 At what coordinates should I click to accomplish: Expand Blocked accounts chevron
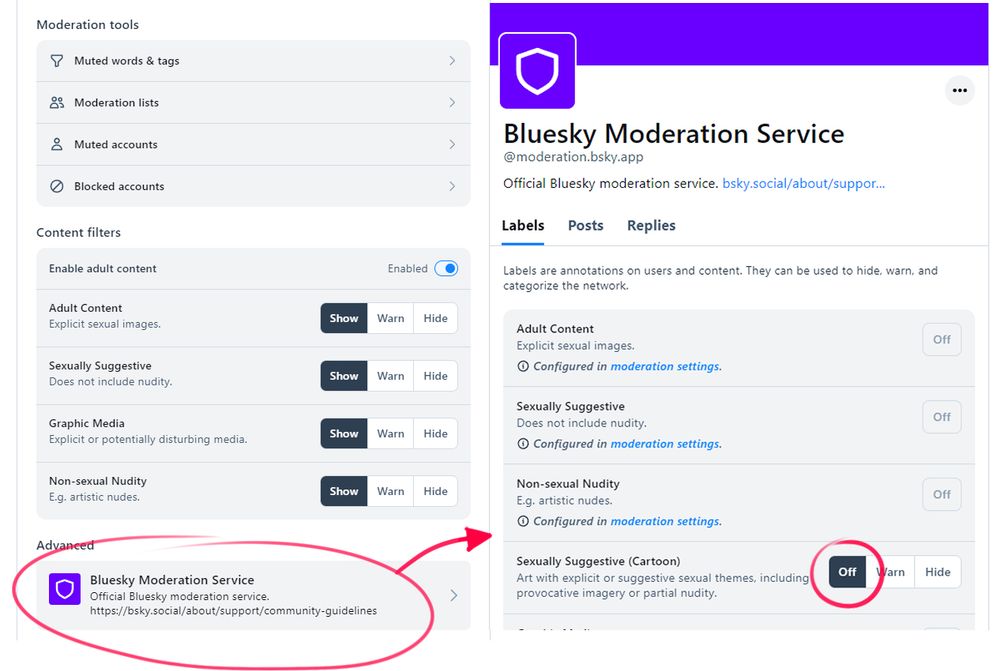click(x=452, y=186)
